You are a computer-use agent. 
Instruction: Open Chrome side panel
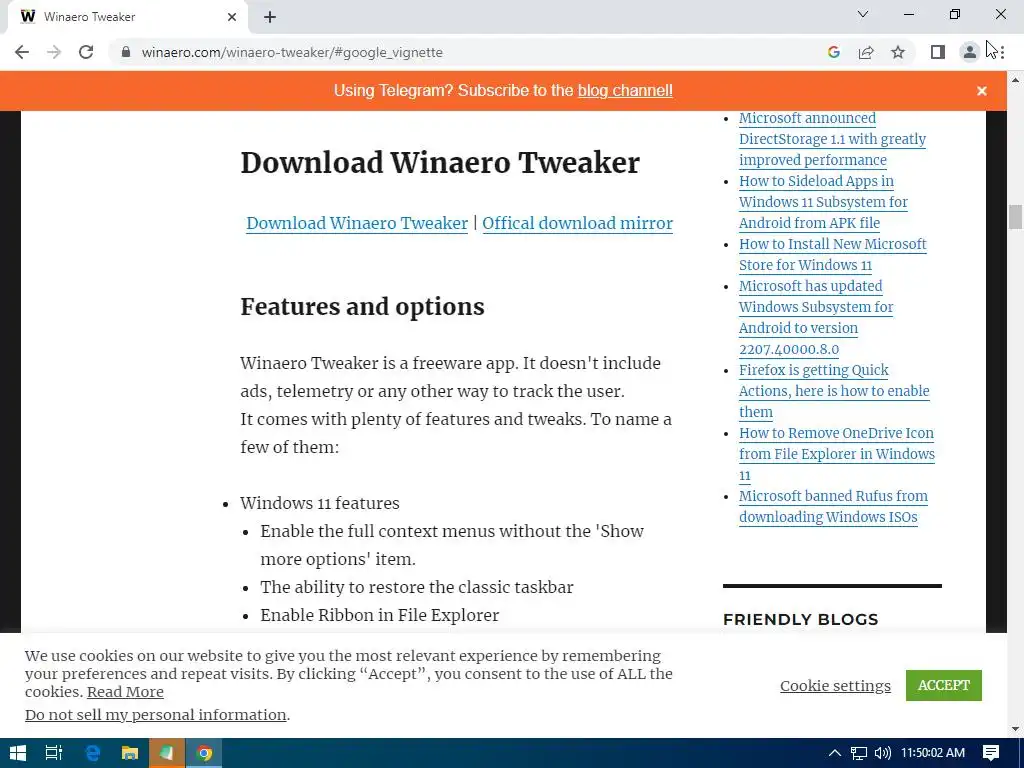(938, 52)
